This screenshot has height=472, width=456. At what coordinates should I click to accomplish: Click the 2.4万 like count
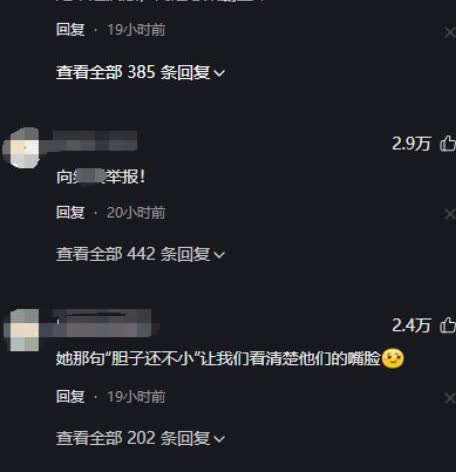pos(411,325)
